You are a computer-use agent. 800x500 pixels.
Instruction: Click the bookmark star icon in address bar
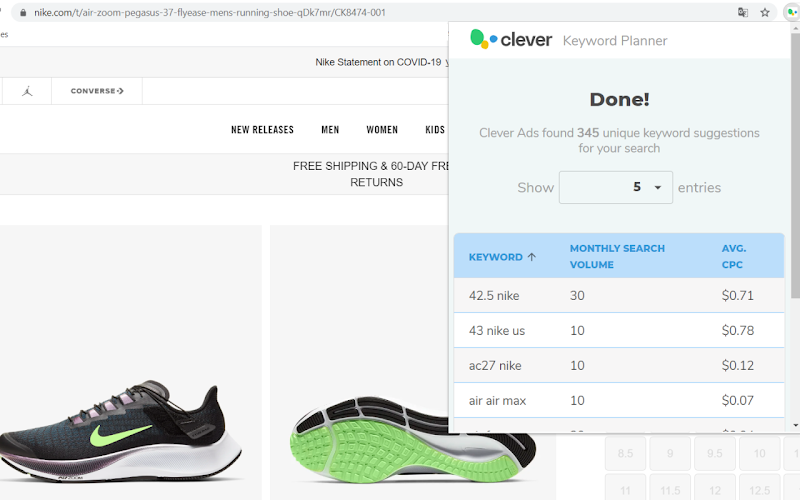click(765, 13)
